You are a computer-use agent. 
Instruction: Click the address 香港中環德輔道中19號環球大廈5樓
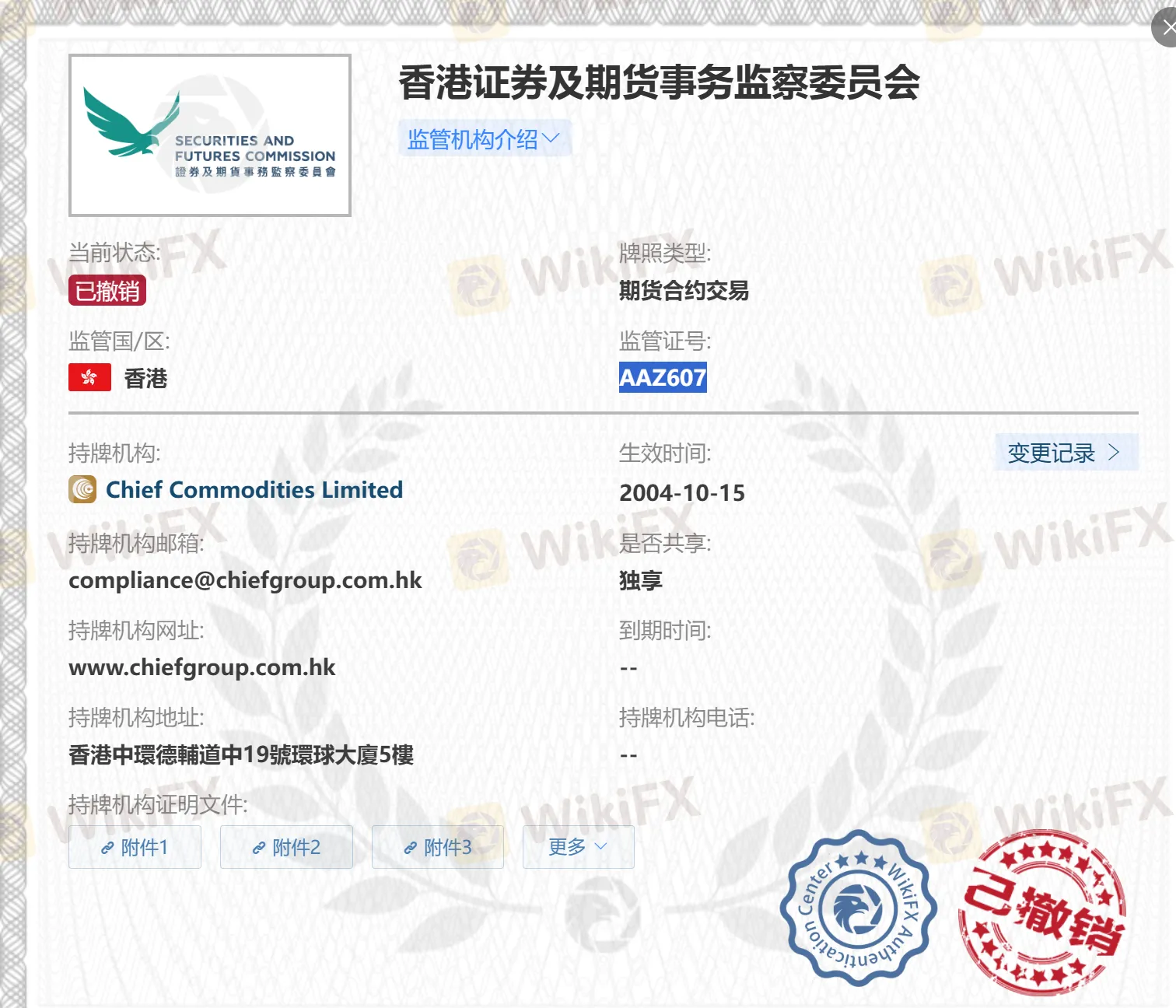[241, 754]
